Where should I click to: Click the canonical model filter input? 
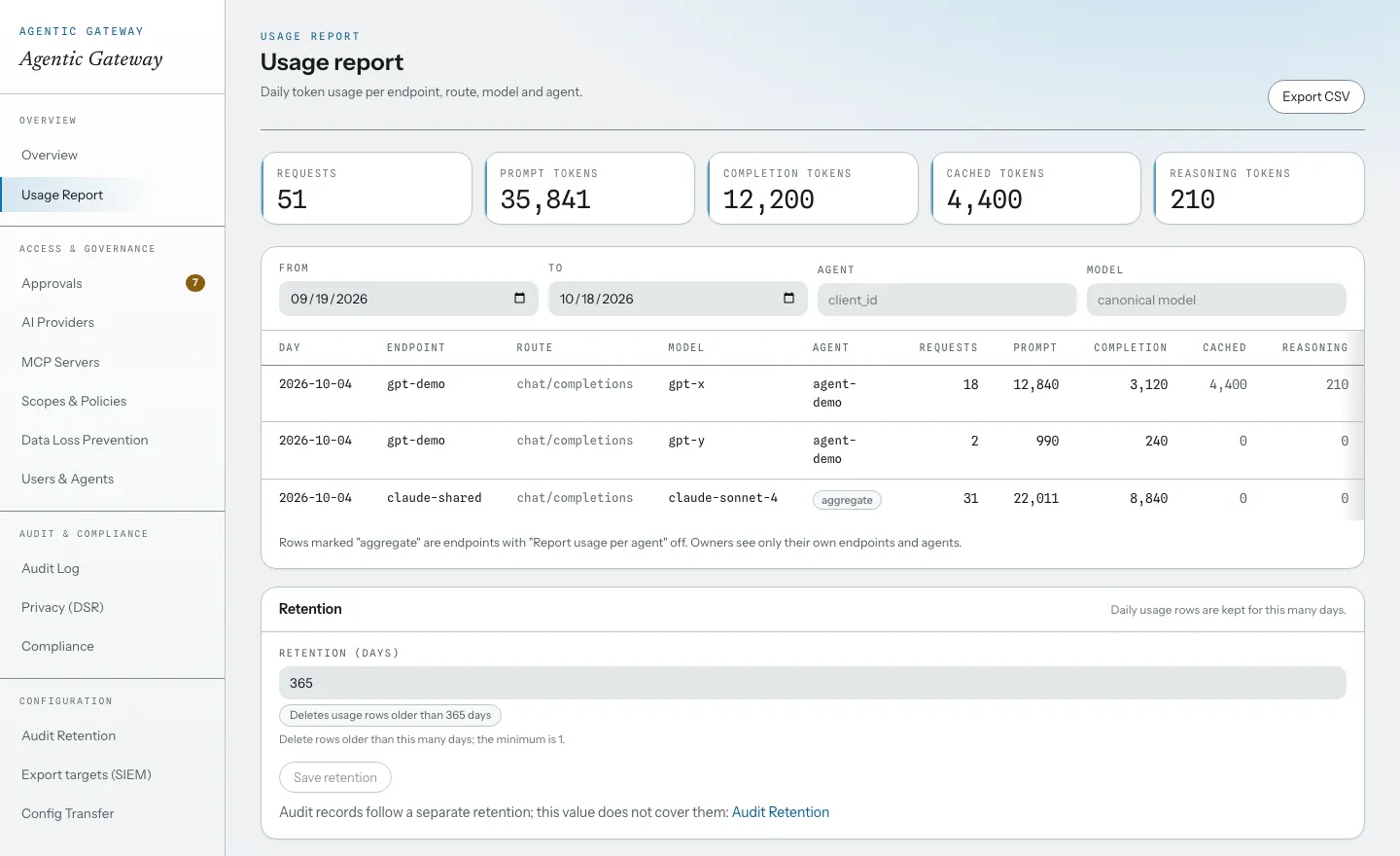(1216, 300)
